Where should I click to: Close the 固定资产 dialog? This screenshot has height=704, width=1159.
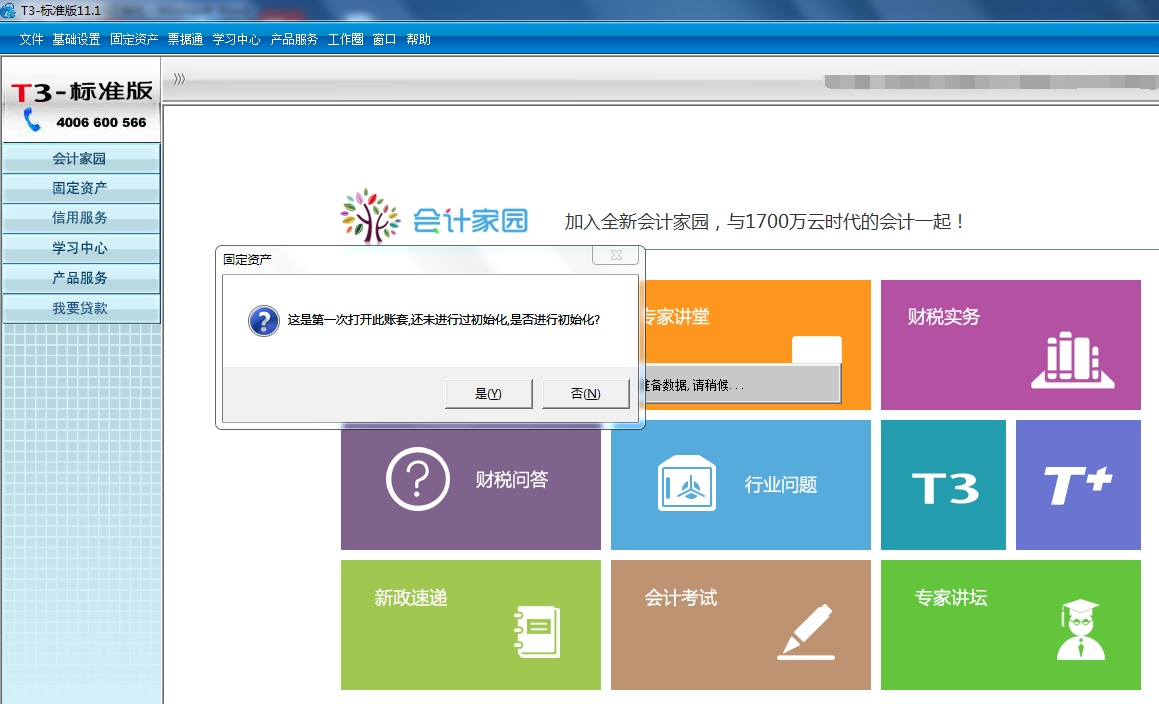pyautogui.click(x=616, y=255)
